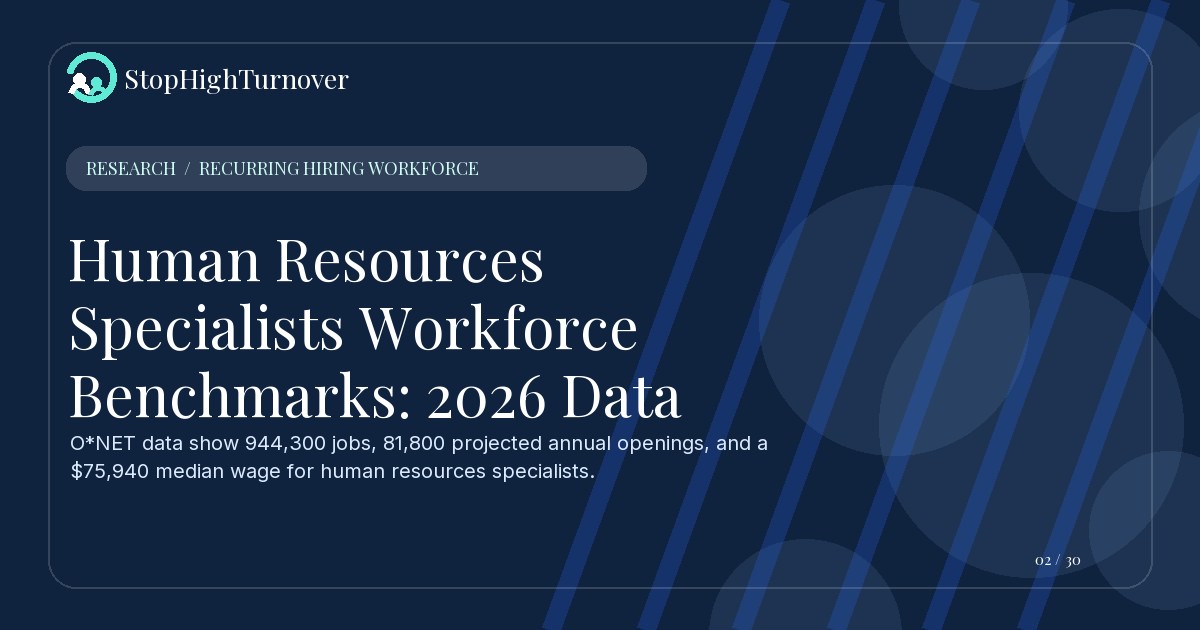Click the StopHighTurnover brand name
This screenshot has height=630, width=1200.
236,79
